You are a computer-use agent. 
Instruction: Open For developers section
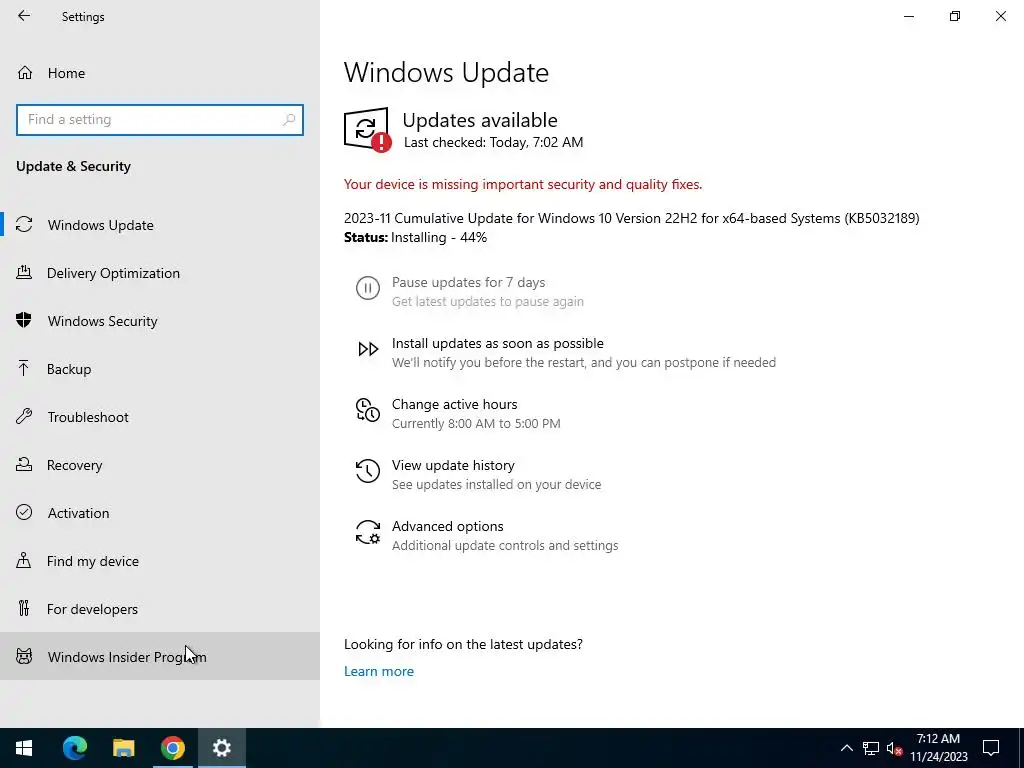[159, 609]
